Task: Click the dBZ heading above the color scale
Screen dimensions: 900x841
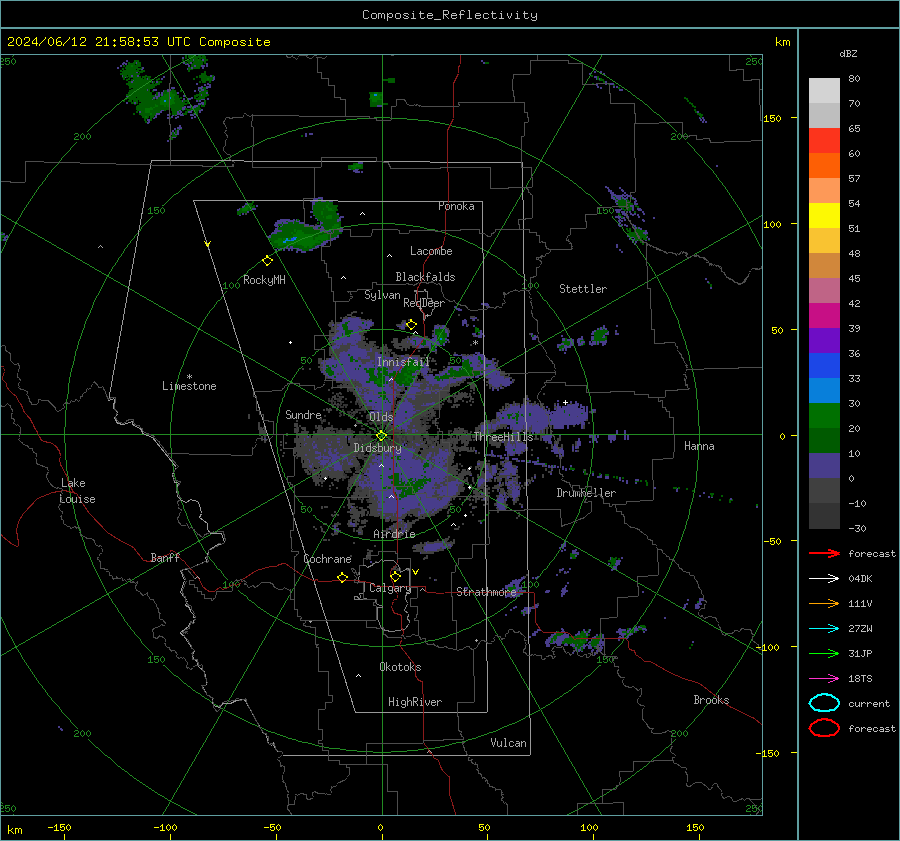Action: tap(848, 53)
